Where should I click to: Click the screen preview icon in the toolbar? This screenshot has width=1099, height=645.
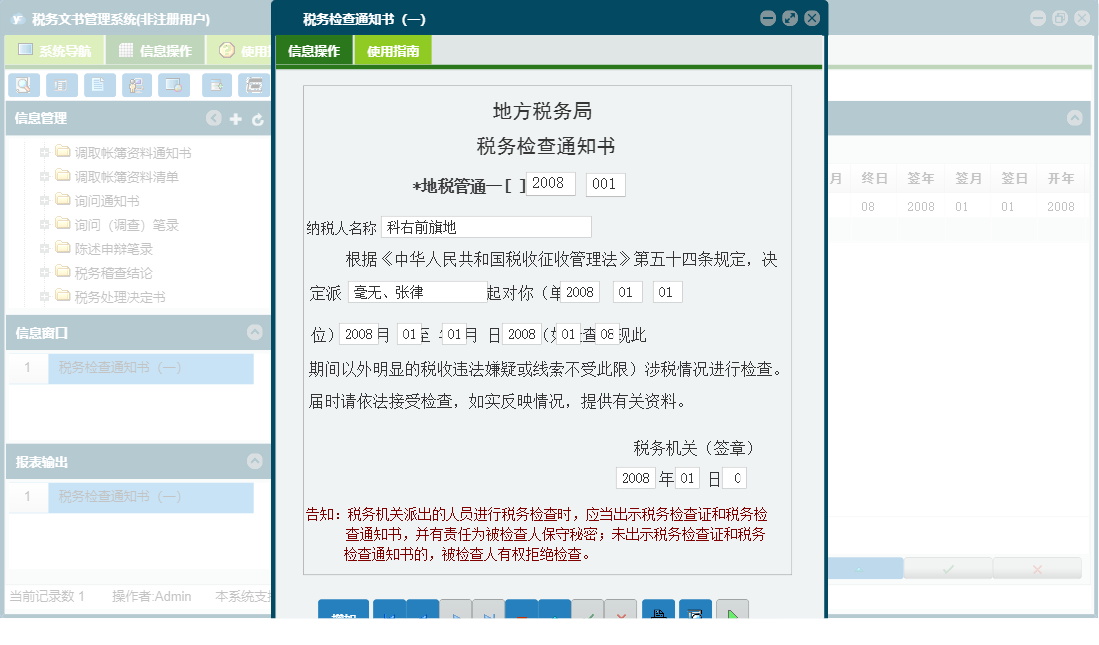(x=173, y=85)
